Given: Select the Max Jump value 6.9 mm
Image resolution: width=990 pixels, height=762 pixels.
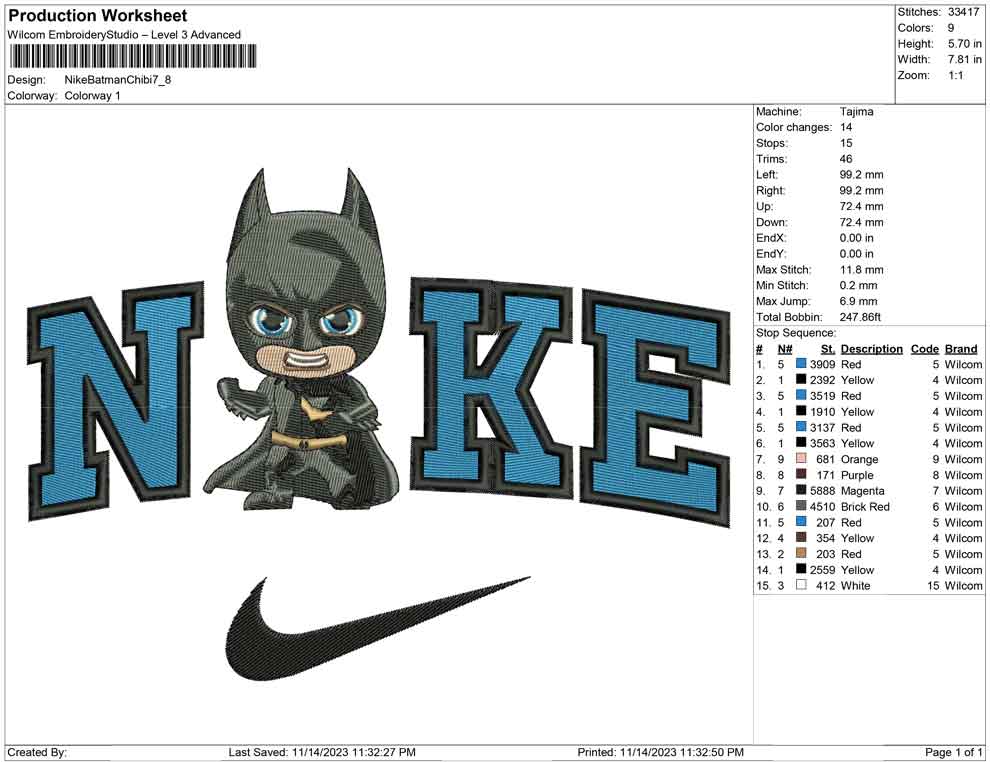Looking at the screenshot, I should coord(859,301).
